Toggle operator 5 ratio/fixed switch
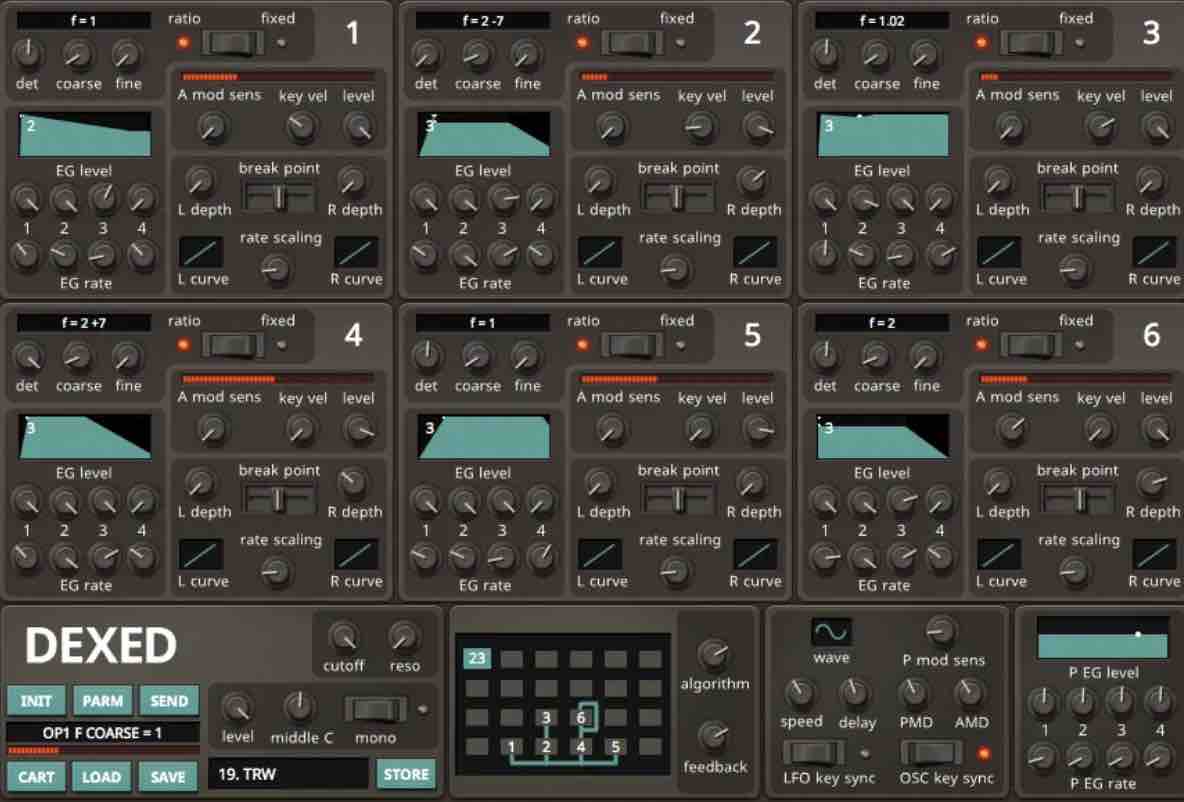Screen dimensions: 1184x802 (x=632, y=345)
